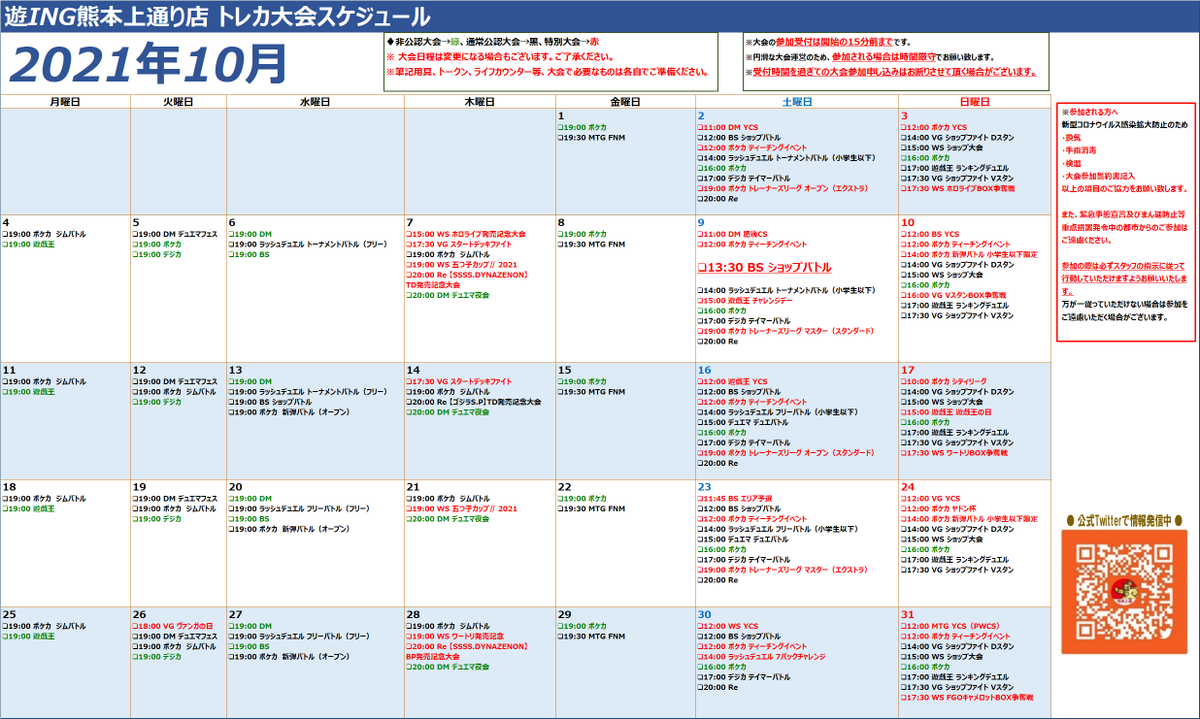Click '11:00 DM YCS' on October 2
The width and height of the screenshot is (1200, 719).
pos(730,128)
